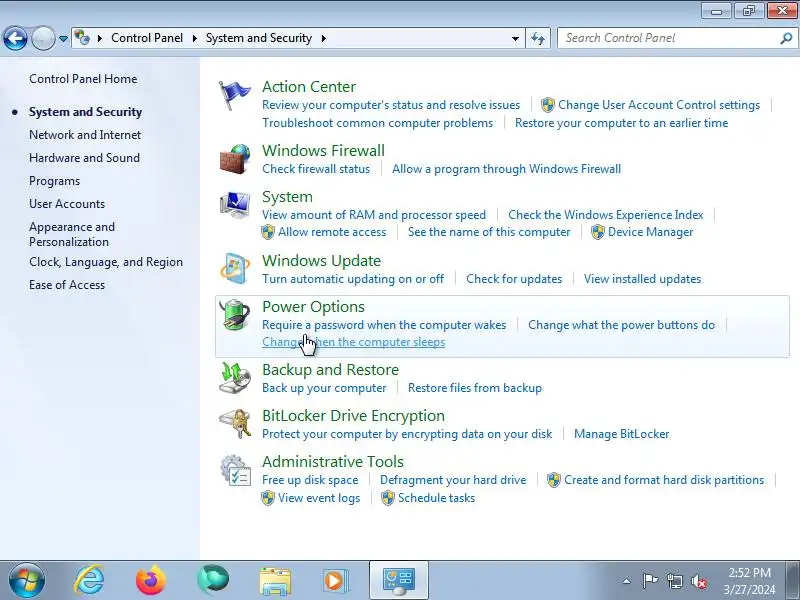Open the Administrative Tools gear icon
The width and height of the screenshot is (800, 600).
[235, 470]
